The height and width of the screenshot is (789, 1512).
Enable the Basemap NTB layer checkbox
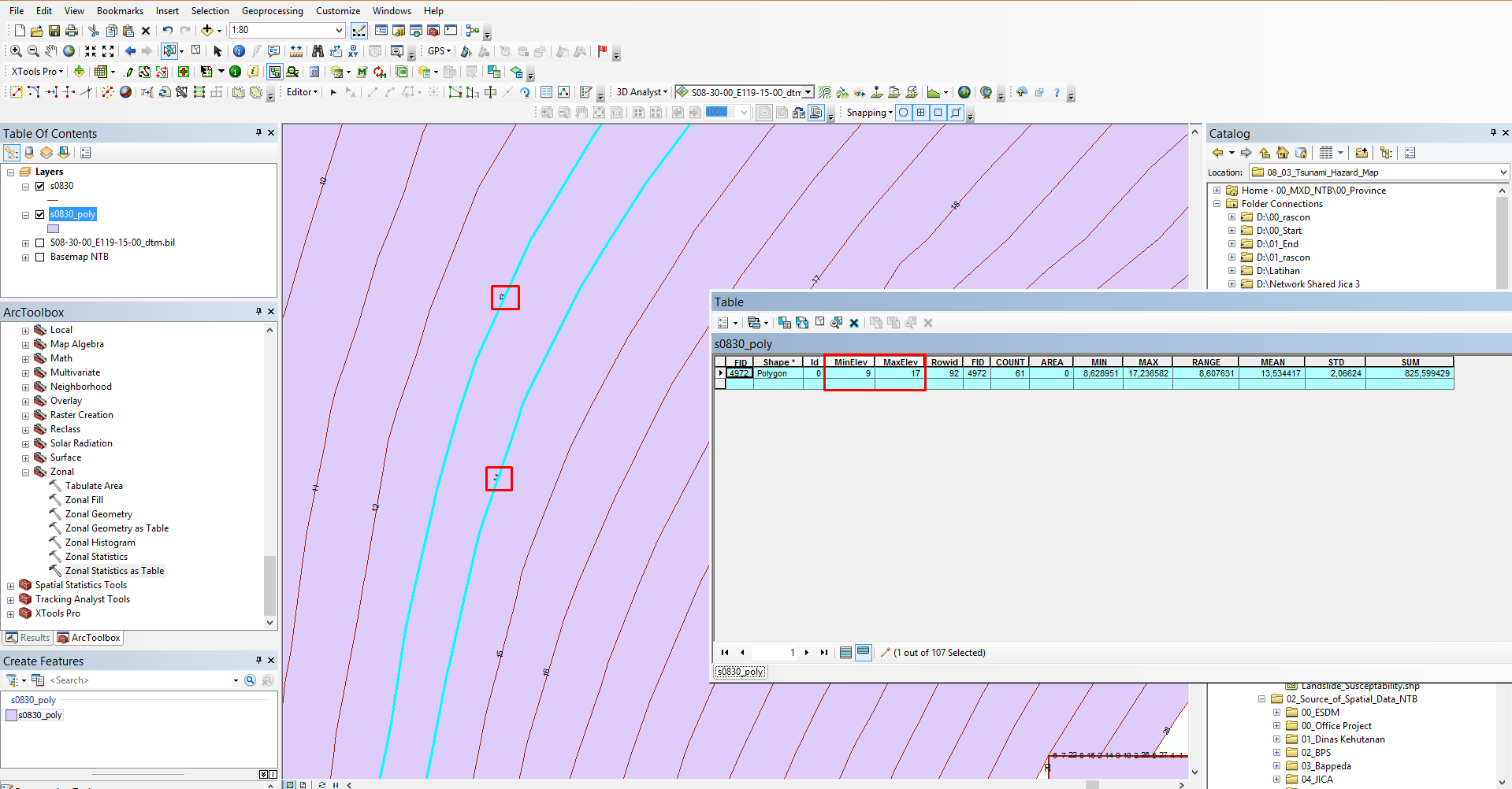tap(40, 257)
